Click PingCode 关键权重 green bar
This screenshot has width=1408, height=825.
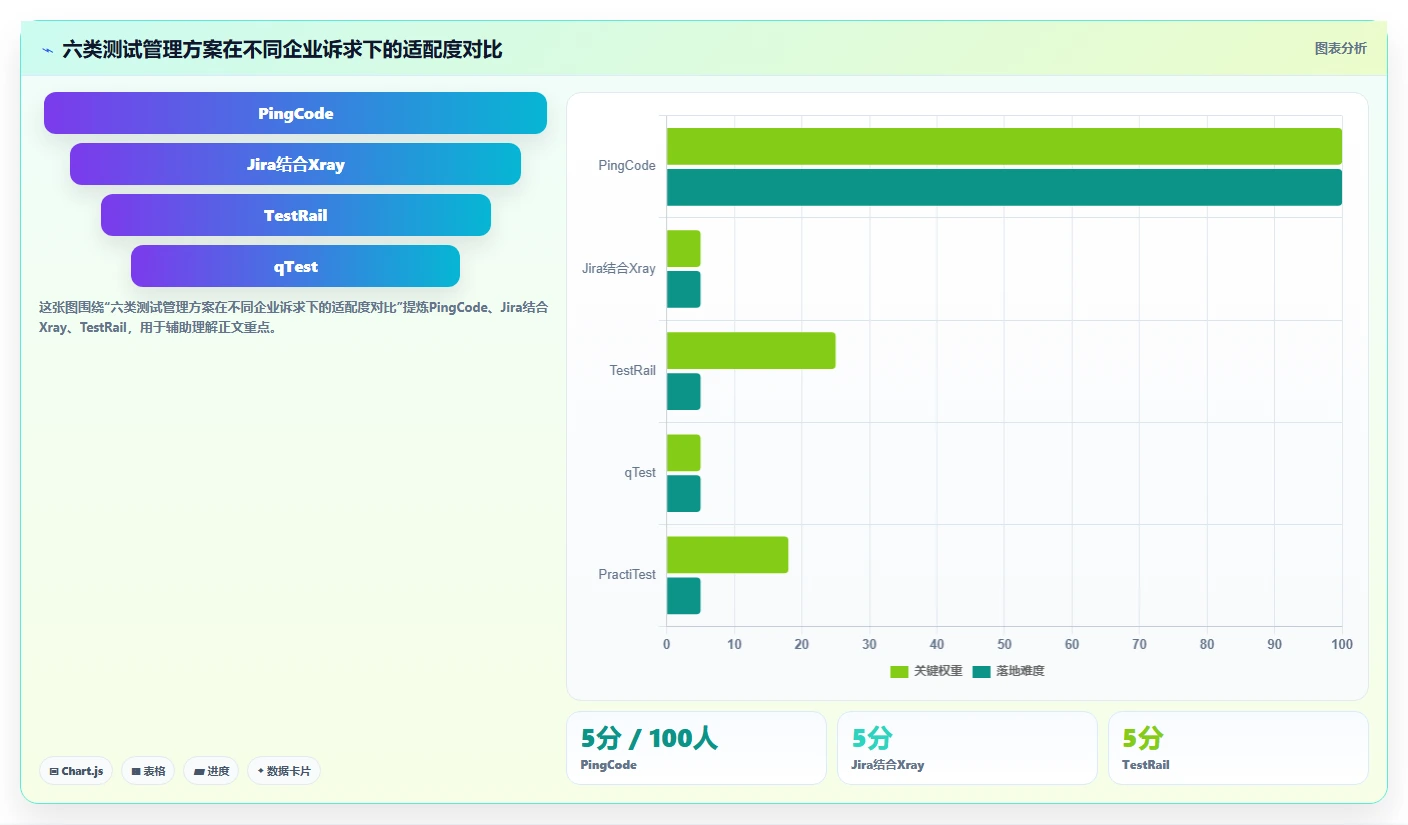(x=1004, y=146)
